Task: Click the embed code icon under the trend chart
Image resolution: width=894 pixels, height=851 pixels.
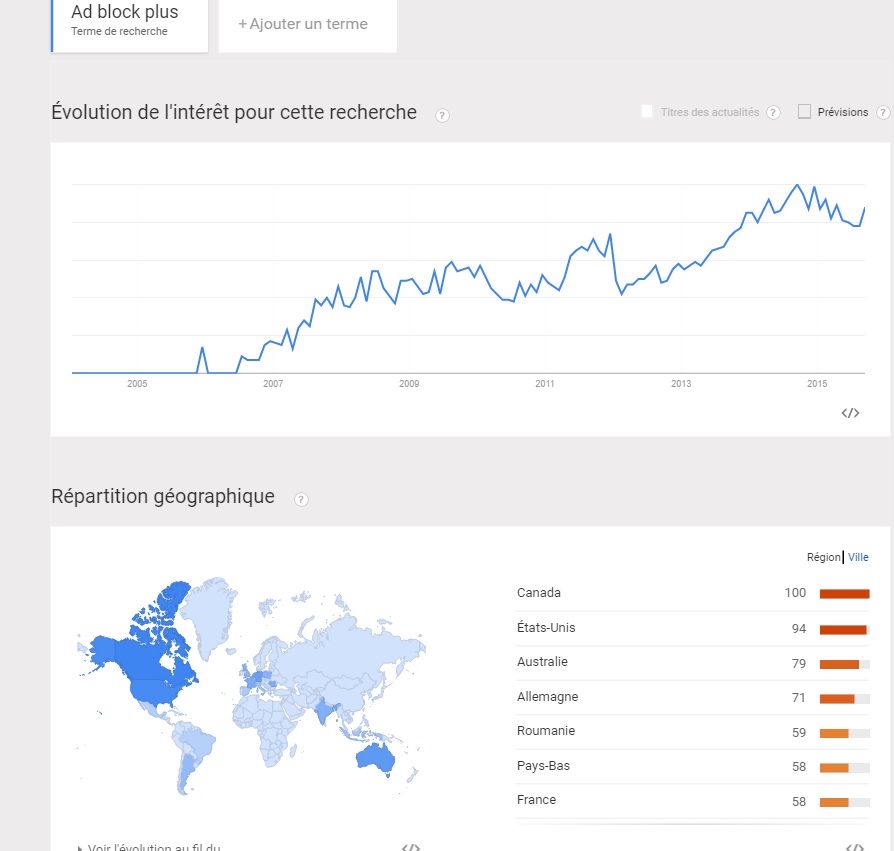Action: [850, 413]
